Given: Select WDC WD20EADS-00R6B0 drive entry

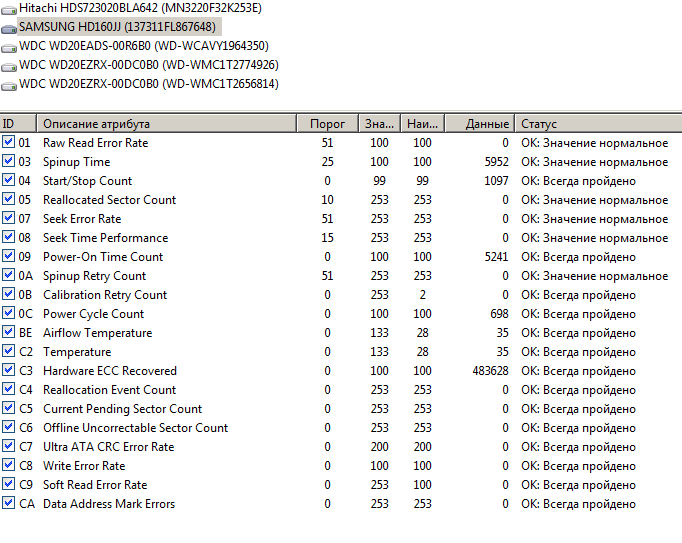Looking at the screenshot, I should [144, 46].
